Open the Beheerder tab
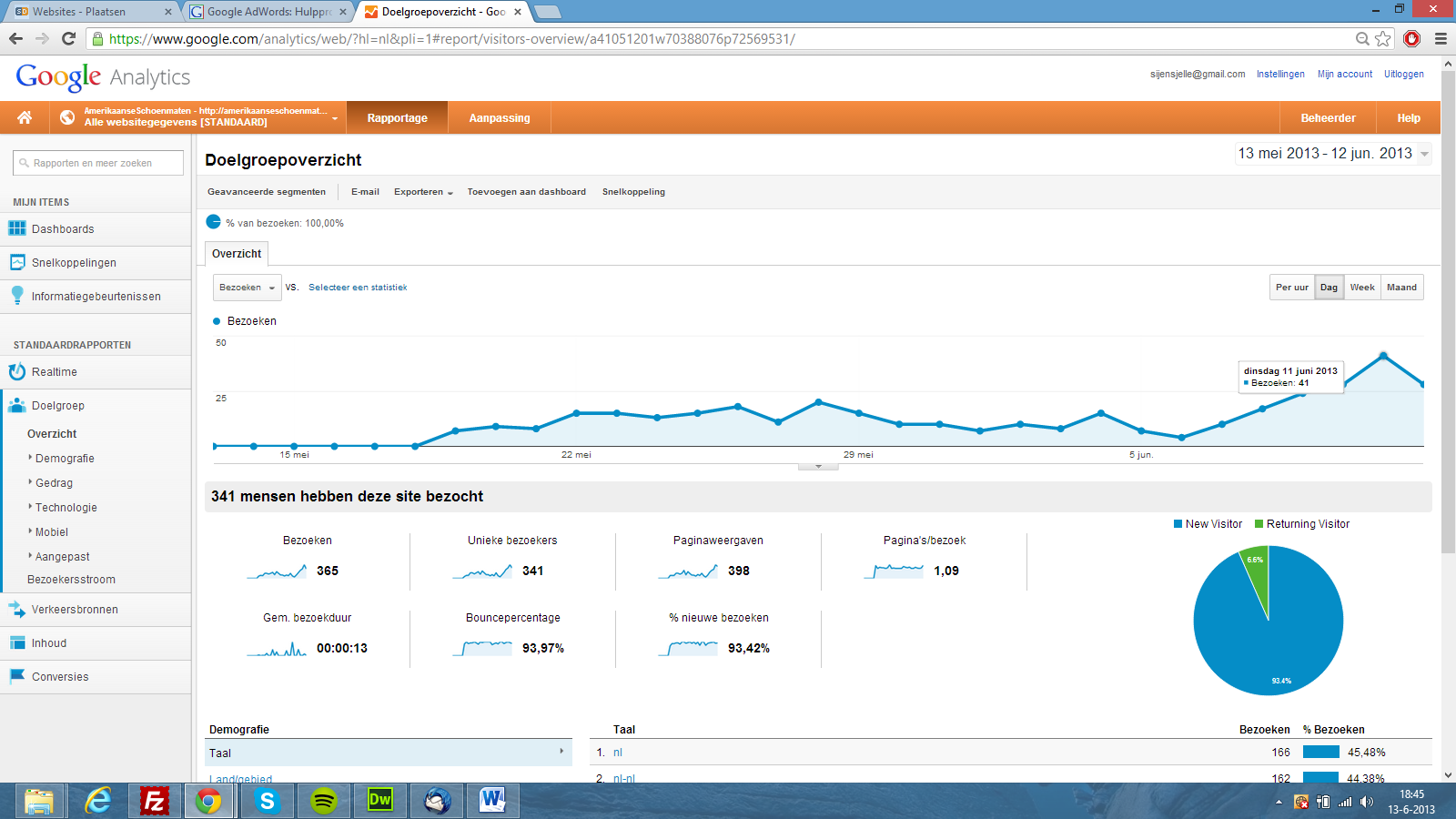Image resolution: width=1456 pixels, height=819 pixels. pyautogui.click(x=1328, y=118)
